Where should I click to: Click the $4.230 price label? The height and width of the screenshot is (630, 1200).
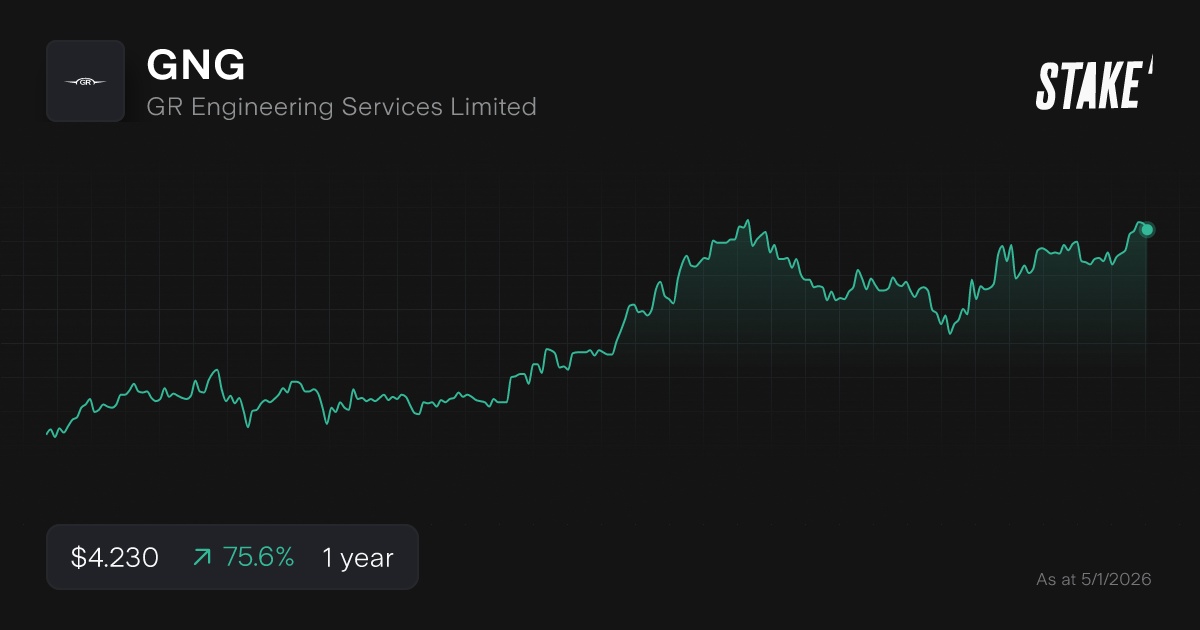(x=113, y=557)
